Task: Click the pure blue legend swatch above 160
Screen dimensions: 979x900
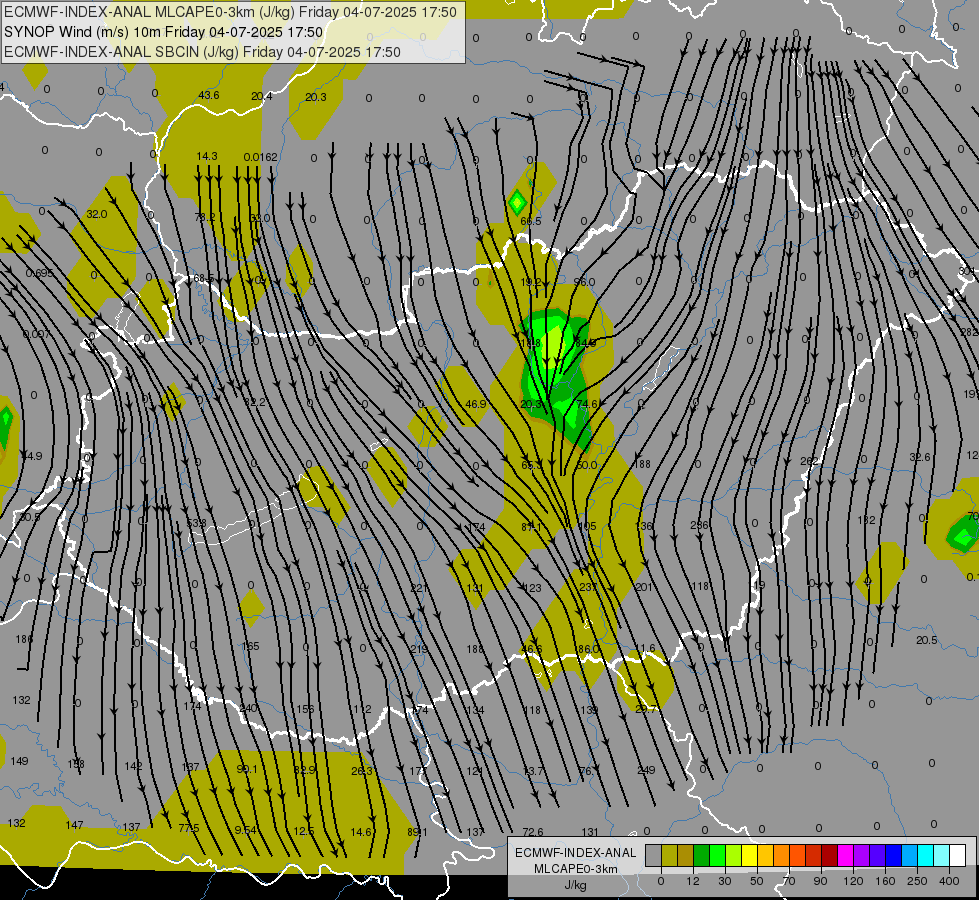Action: click(x=893, y=855)
